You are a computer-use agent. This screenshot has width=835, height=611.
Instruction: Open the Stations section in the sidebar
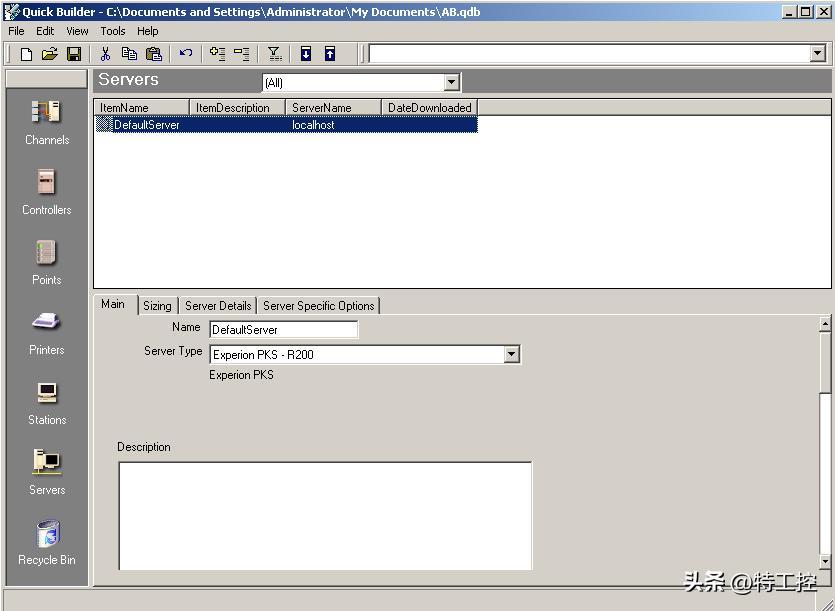(x=47, y=403)
